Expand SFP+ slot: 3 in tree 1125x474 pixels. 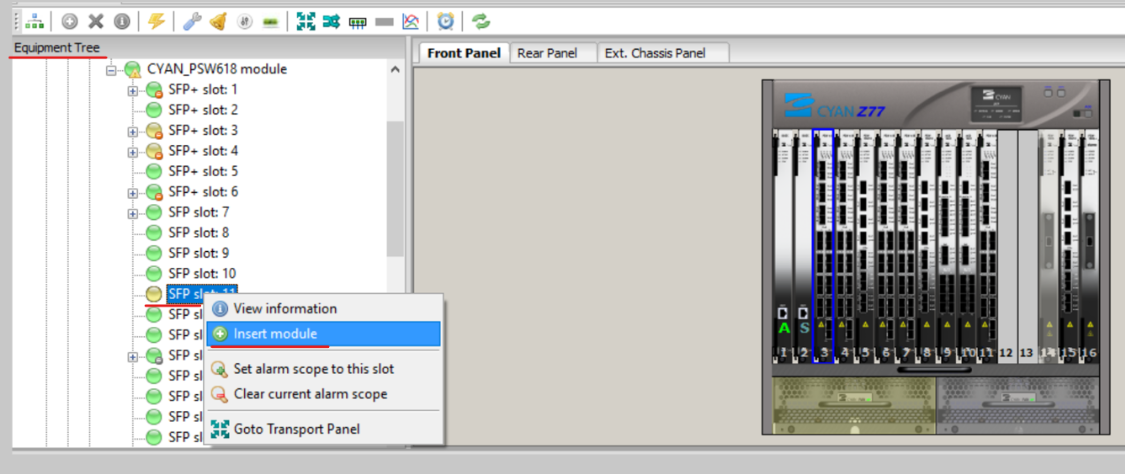click(132, 131)
